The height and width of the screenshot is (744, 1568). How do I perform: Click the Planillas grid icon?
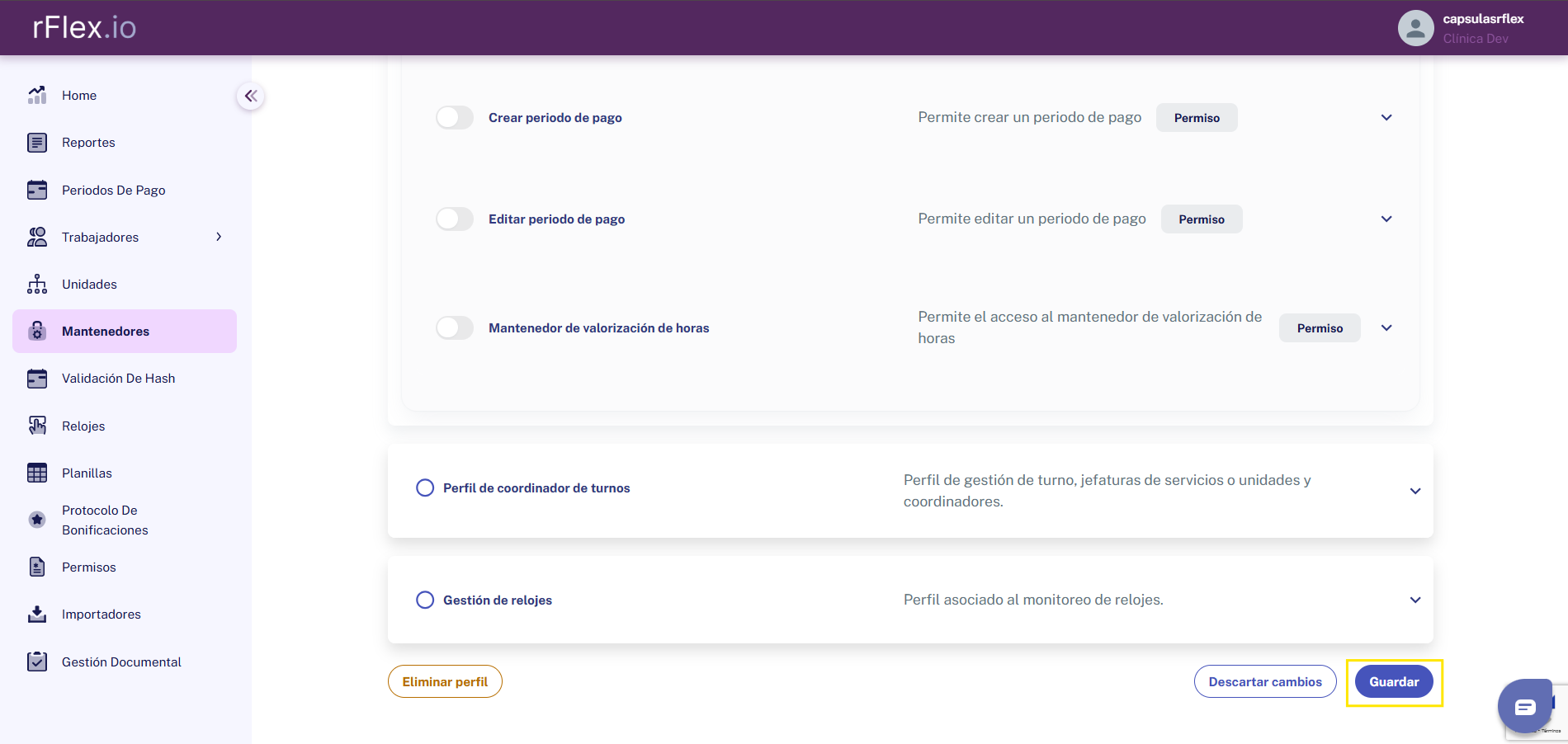pos(37,473)
